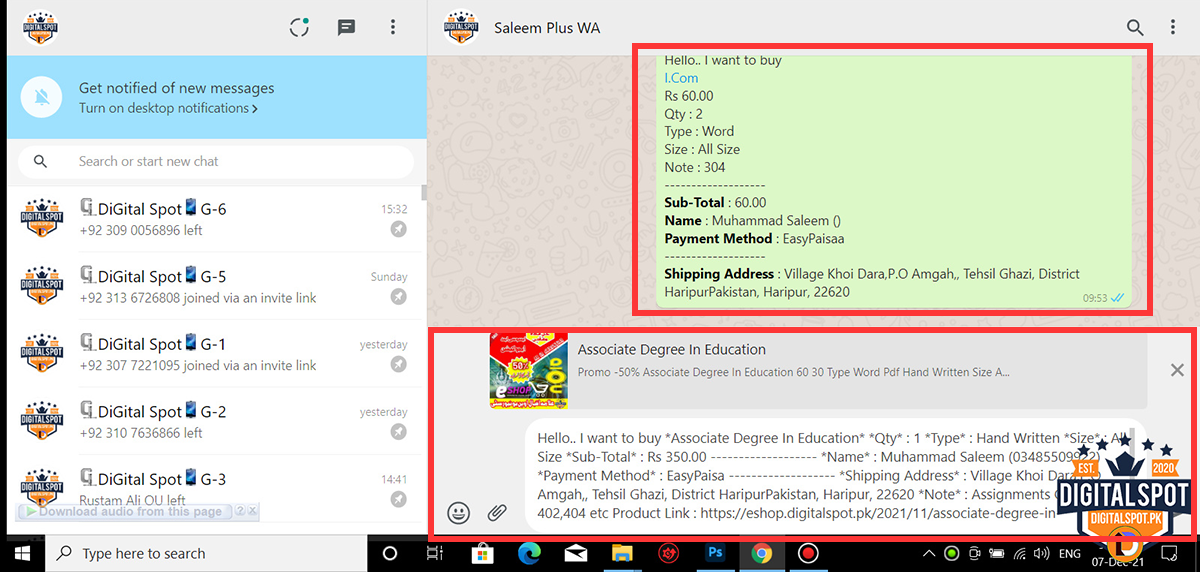Click the Windows taskbar search box

[206, 553]
